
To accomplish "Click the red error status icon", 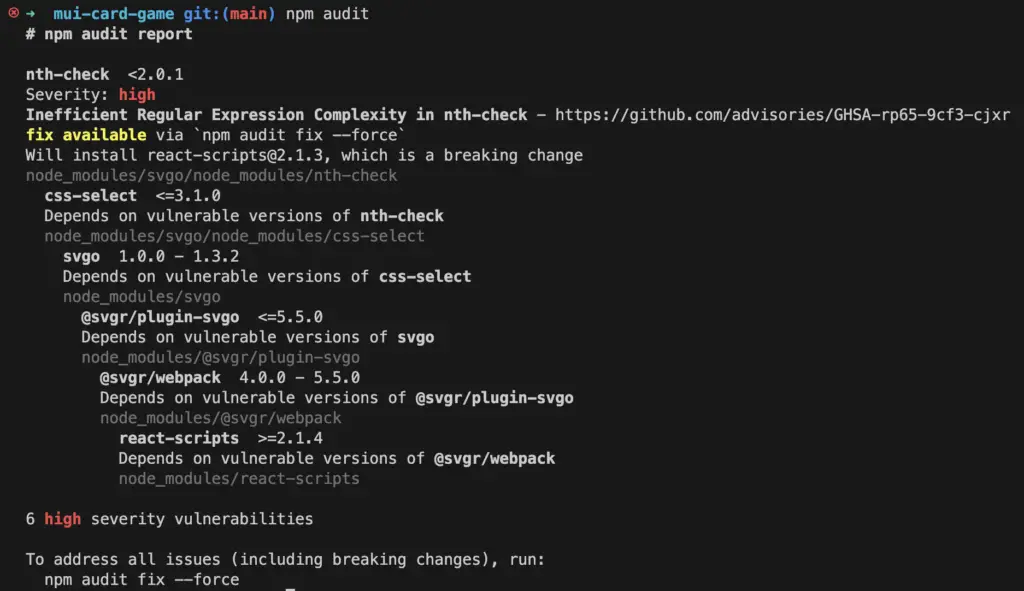I will [13, 12].
